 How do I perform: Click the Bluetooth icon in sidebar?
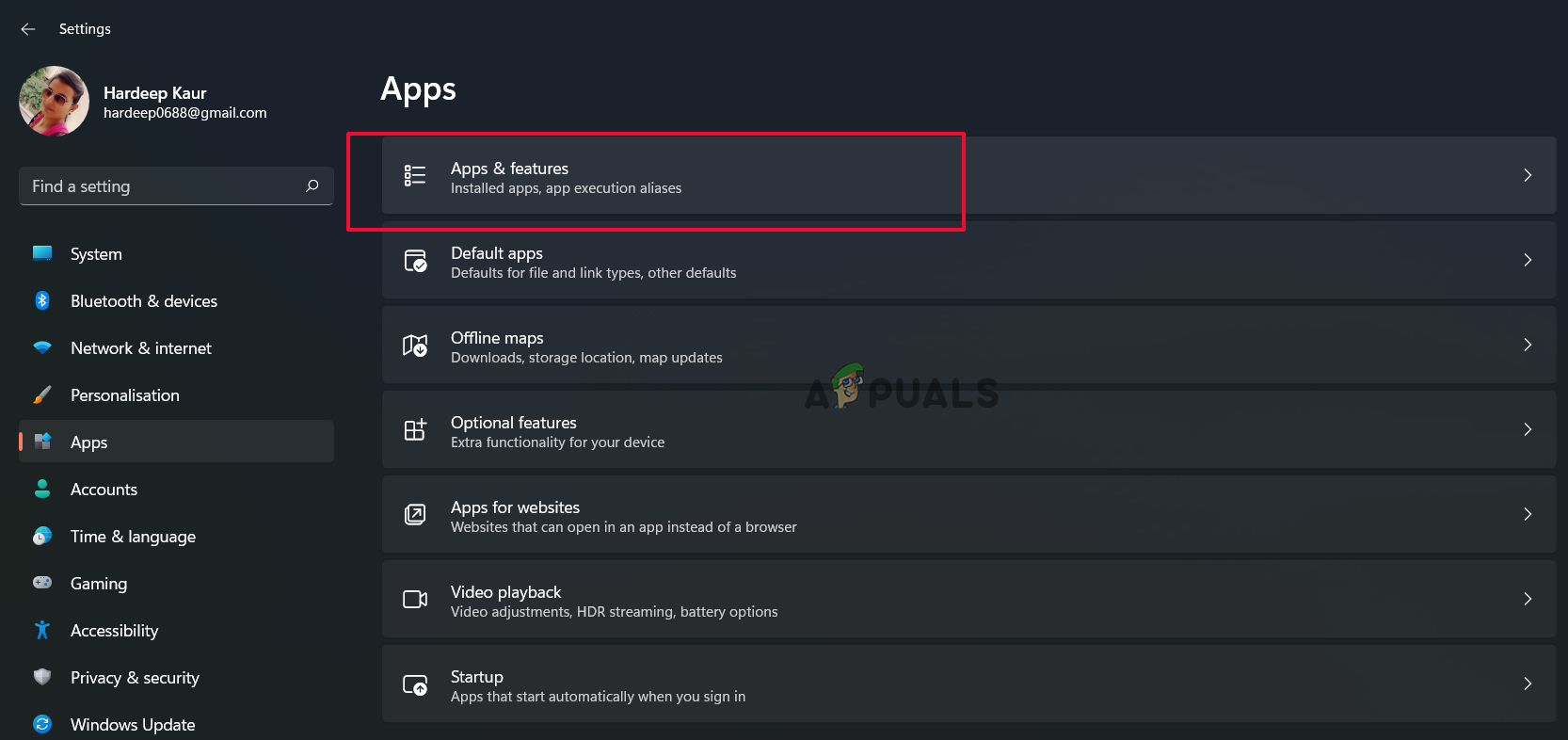[x=42, y=300]
